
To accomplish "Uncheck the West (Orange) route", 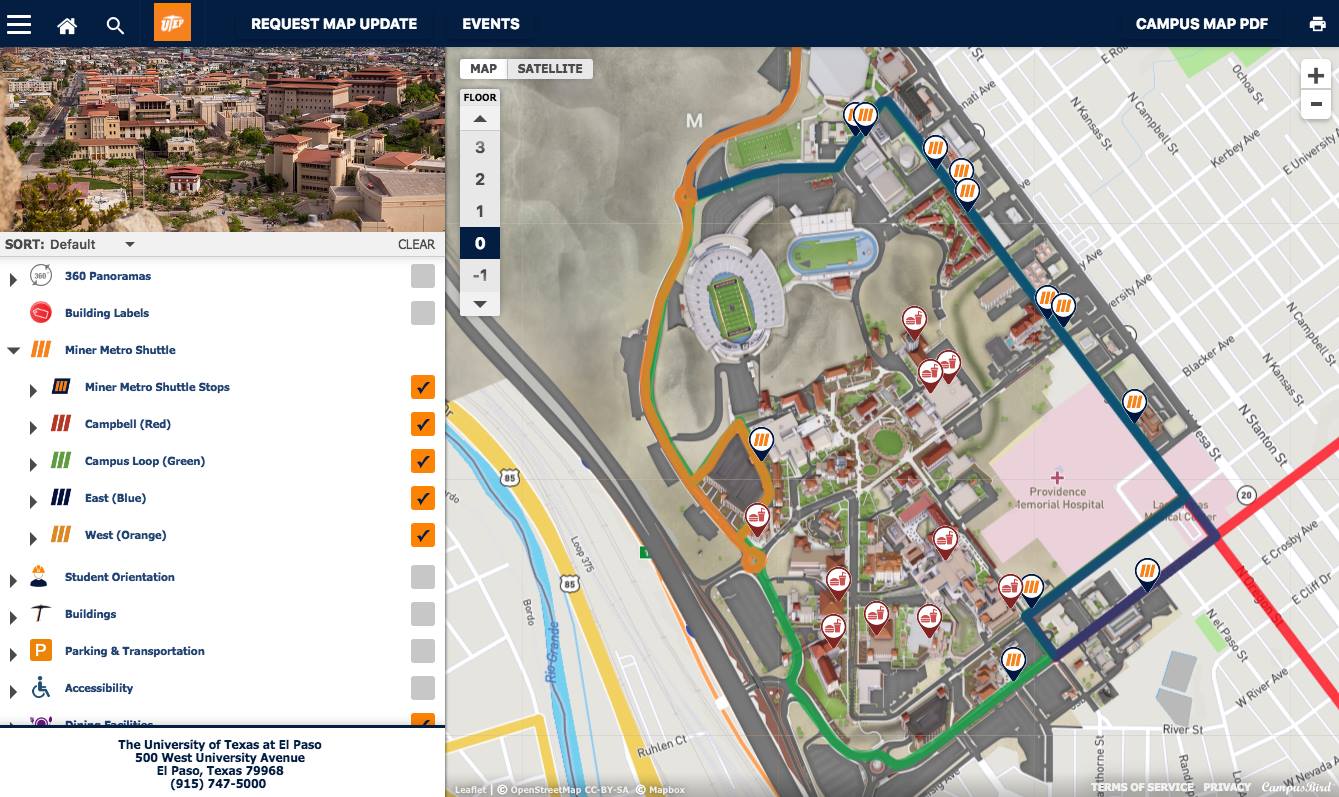I will 423,535.
